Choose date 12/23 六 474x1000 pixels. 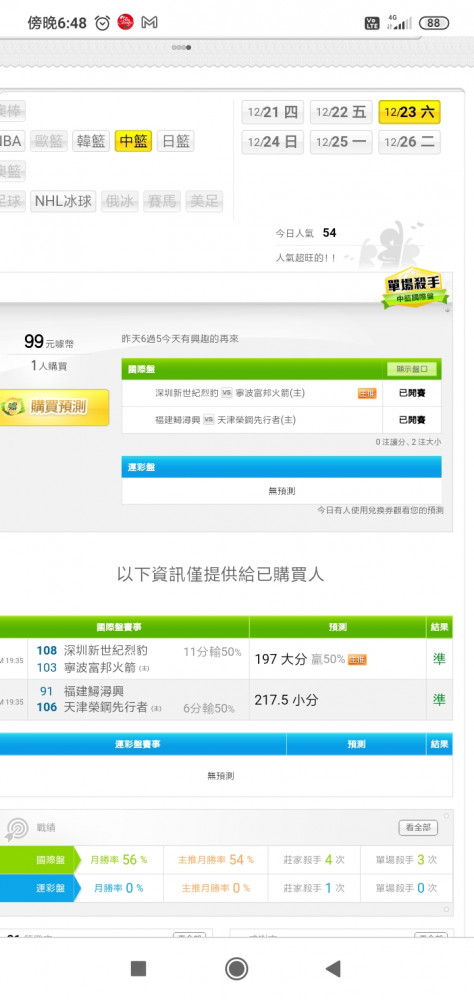pyautogui.click(x=409, y=112)
